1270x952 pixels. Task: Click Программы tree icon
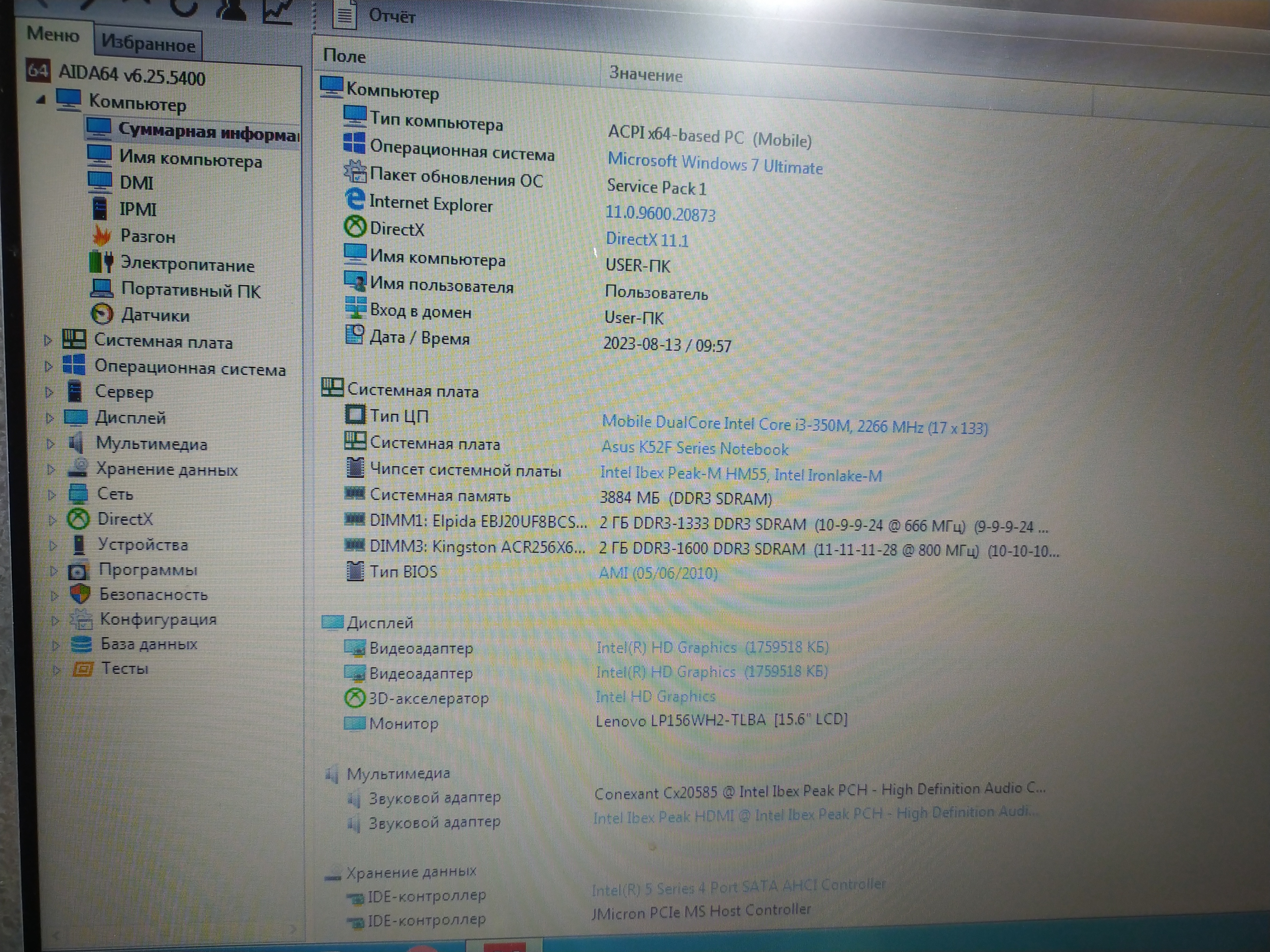[x=78, y=571]
